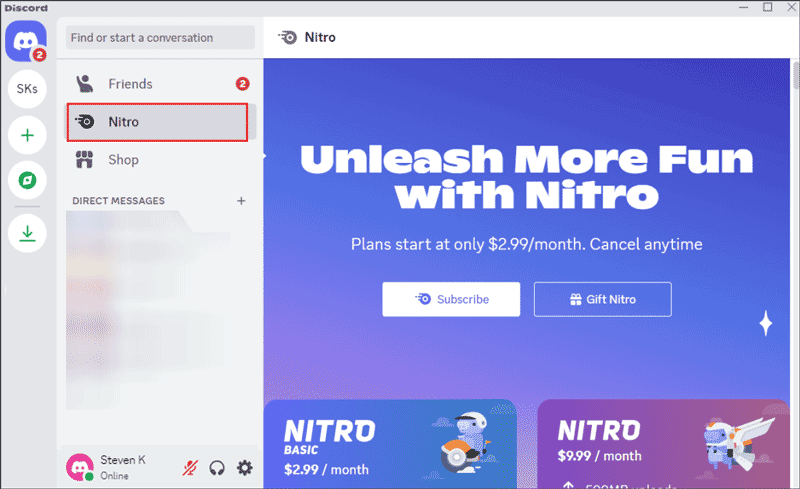
Task: Click the Friends pending badge with 2
Action: click(x=242, y=84)
